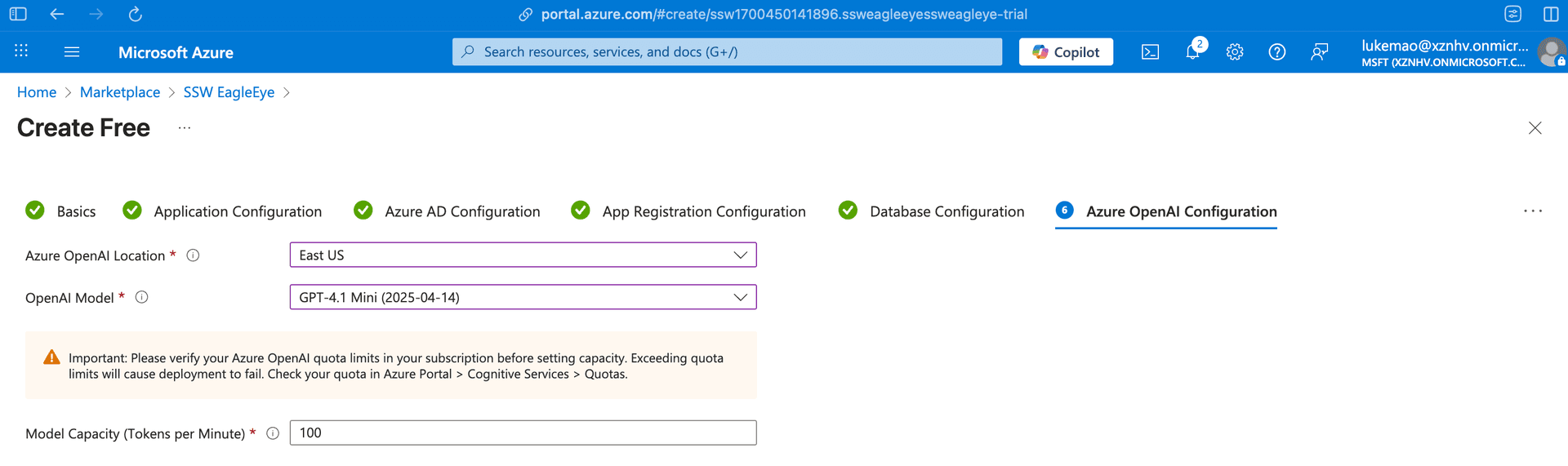Click the browser address bar URL

tap(784, 15)
